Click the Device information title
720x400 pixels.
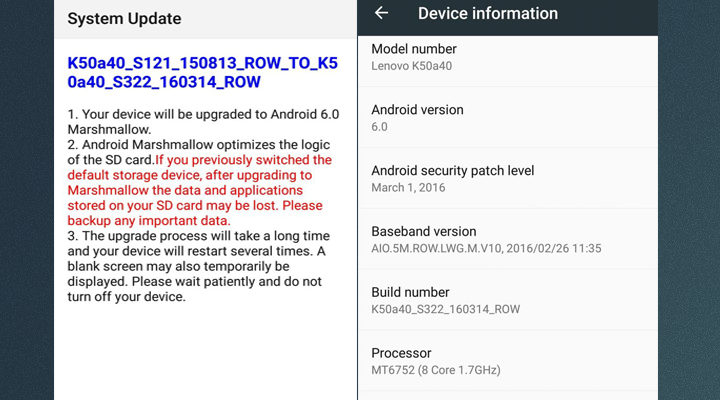pos(487,13)
